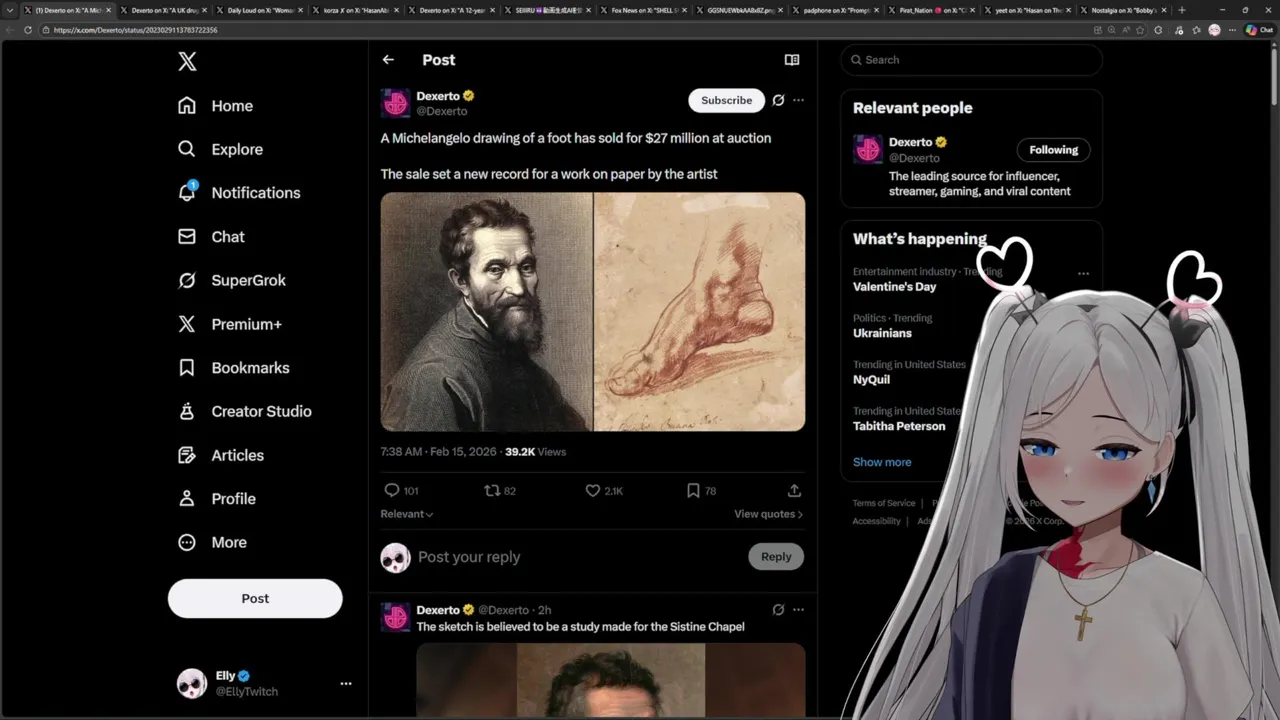
Task: Open the trending options dots near Valentine's Day
Action: pyautogui.click(x=1083, y=273)
